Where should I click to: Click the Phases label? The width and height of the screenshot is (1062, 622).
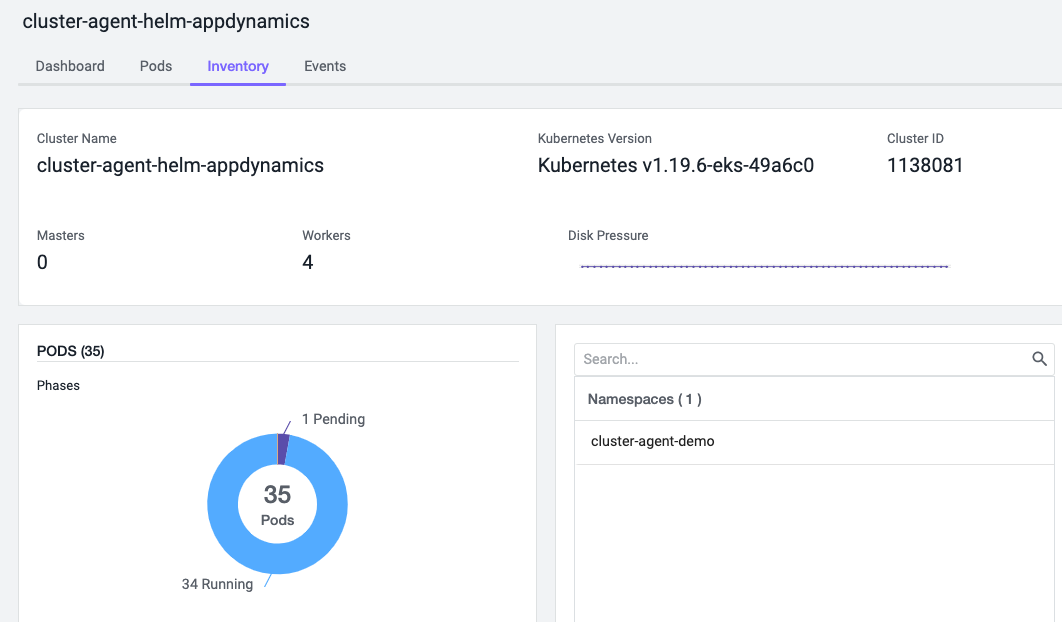tap(58, 386)
